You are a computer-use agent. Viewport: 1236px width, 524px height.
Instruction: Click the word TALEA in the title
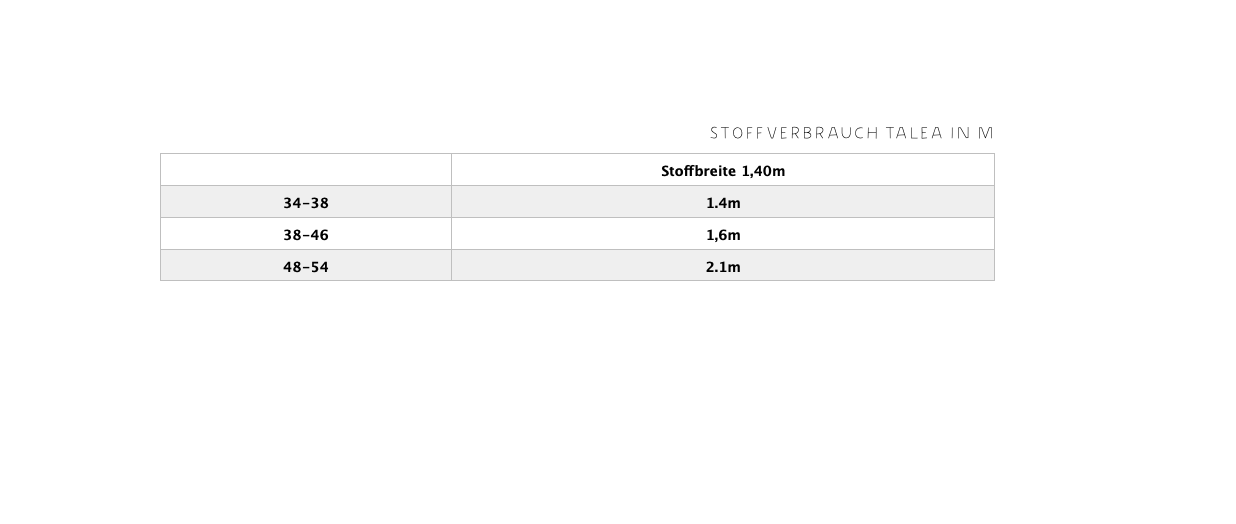pyautogui.click(x=914, y=133)
